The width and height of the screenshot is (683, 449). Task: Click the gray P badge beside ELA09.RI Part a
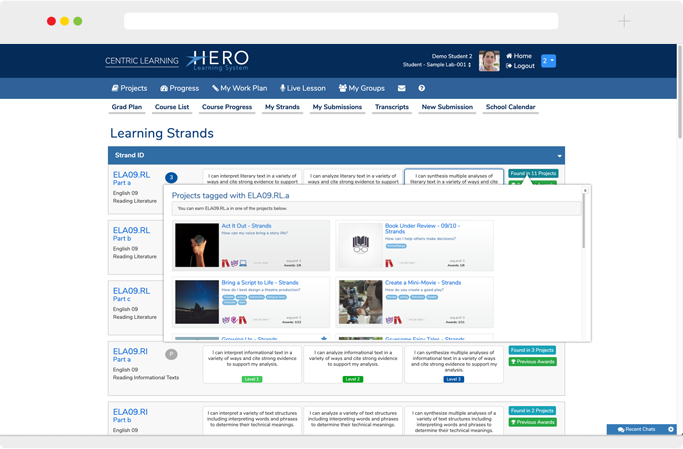pyautogui.click(x=171, y=354)
